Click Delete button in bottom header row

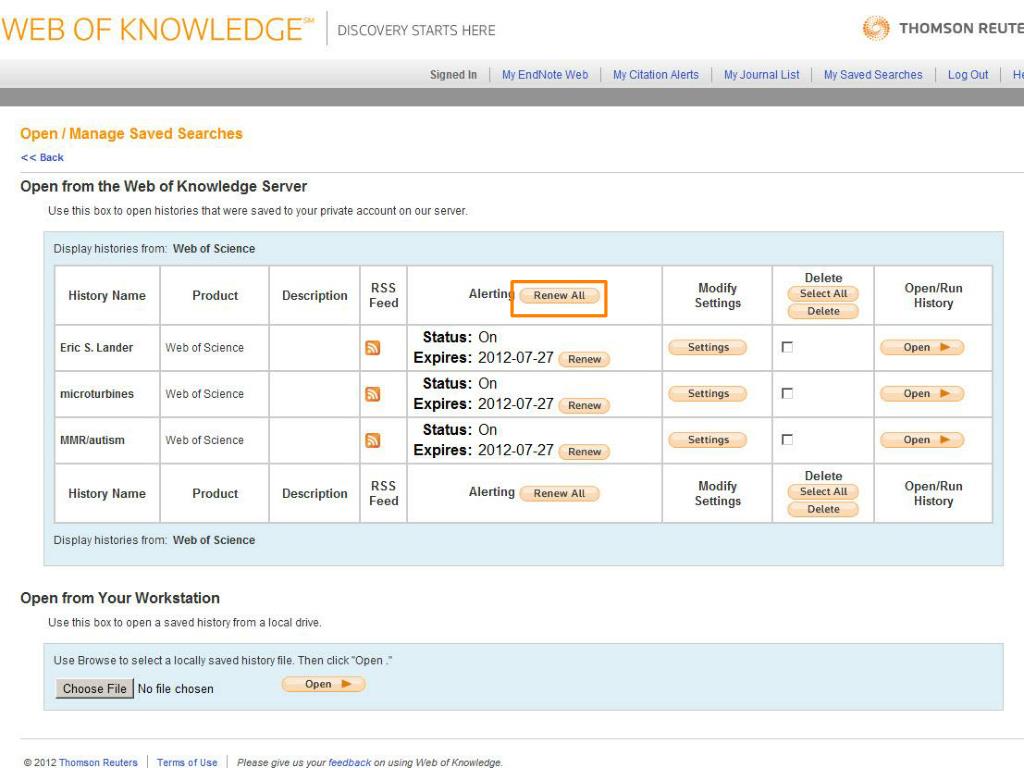pyautogui.click(x=823, y=509)
